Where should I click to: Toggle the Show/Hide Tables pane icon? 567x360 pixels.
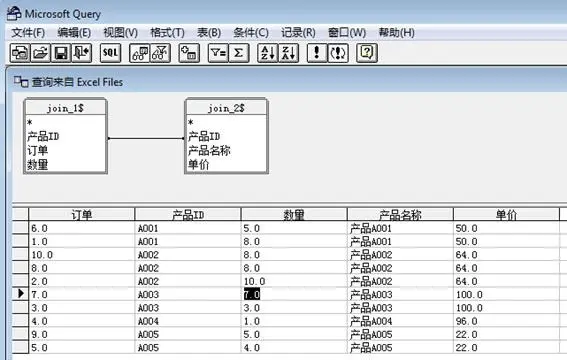point(140,53)
